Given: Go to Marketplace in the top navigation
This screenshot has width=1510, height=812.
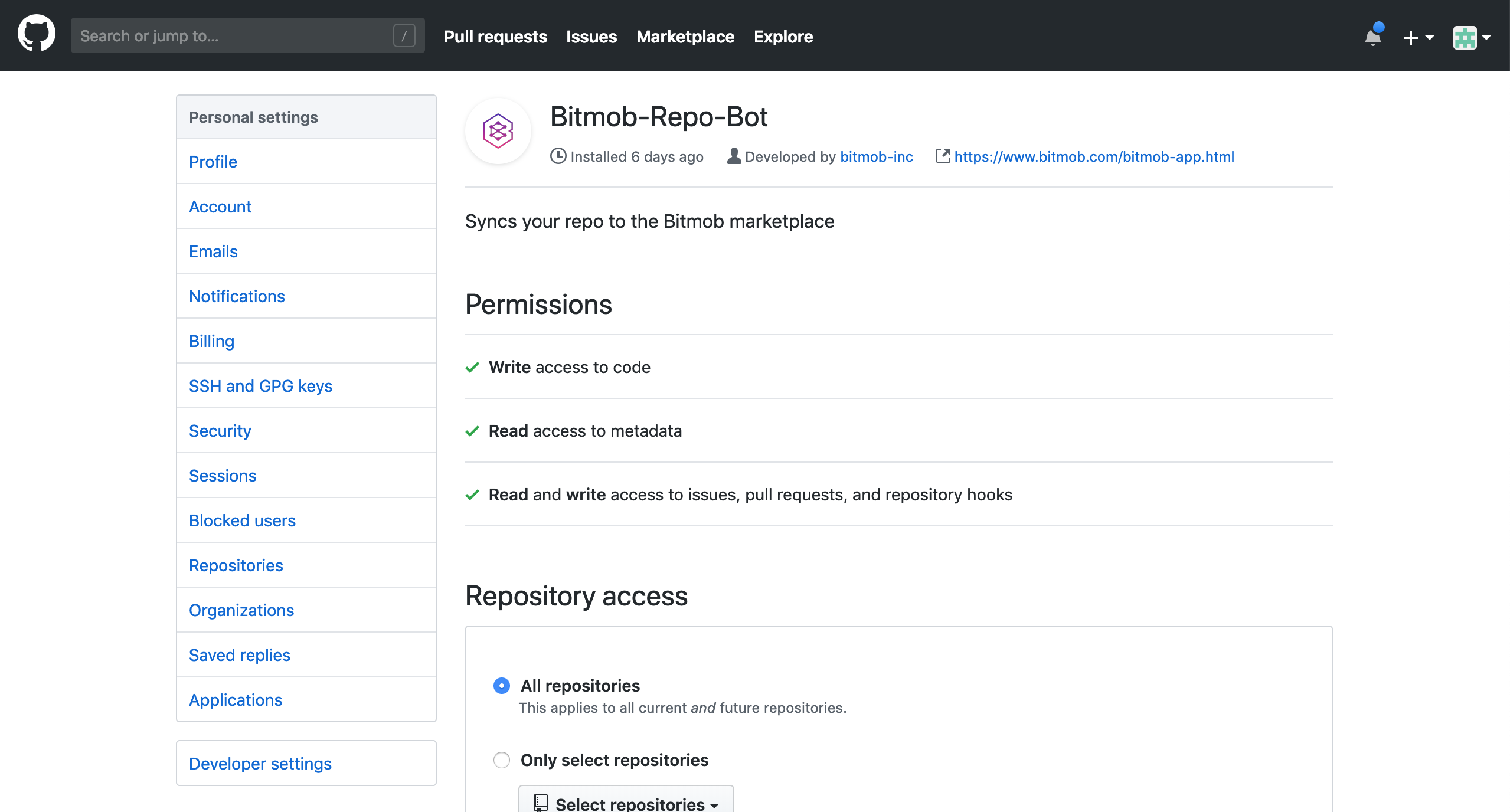Looking at the screenshot, I should 685,37.
